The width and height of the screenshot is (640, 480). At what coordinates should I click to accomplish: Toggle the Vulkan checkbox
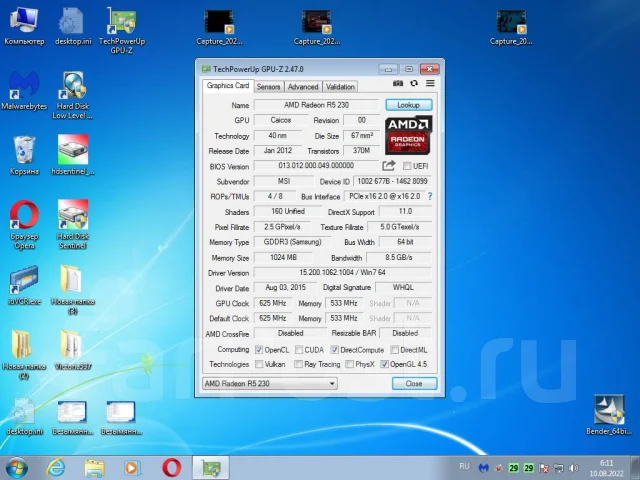coord(259,364)
